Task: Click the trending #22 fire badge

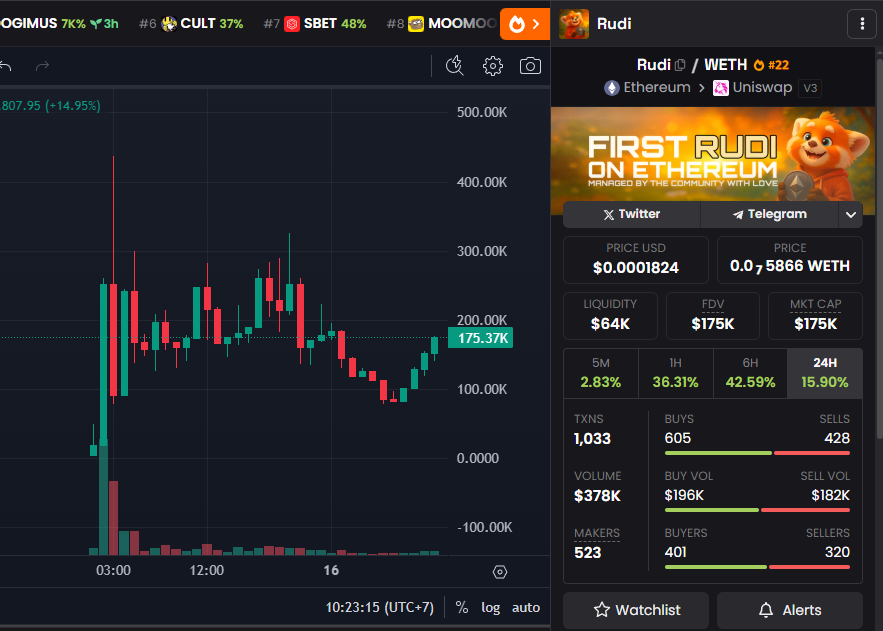Action: [x=771, y=65]
